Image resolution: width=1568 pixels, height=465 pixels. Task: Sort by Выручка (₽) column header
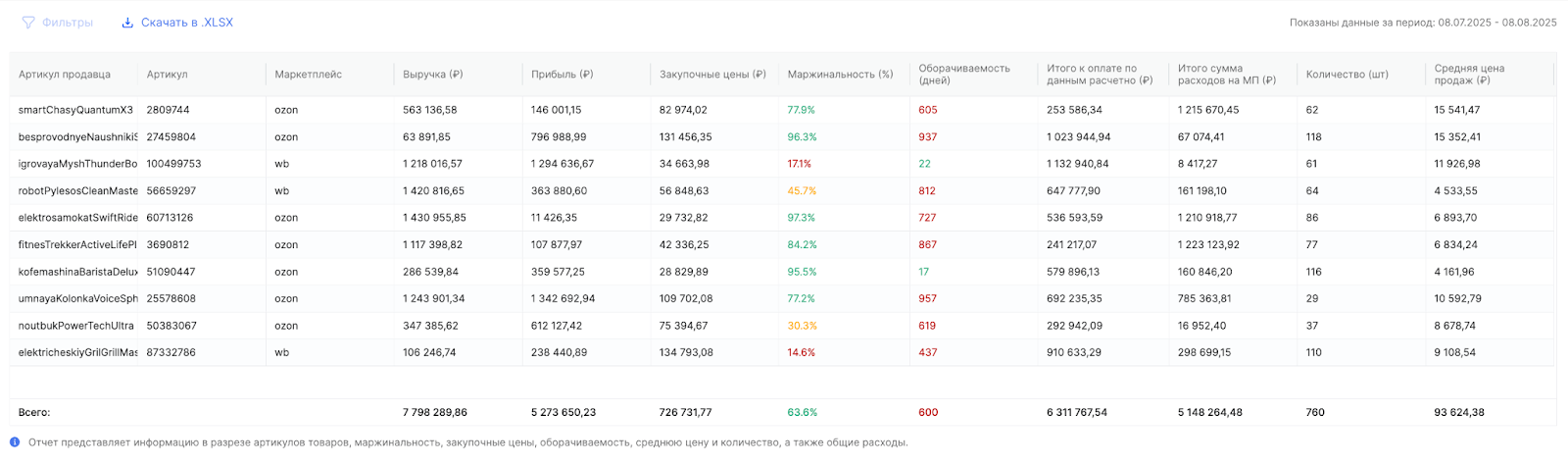click(x=432, y=75)
